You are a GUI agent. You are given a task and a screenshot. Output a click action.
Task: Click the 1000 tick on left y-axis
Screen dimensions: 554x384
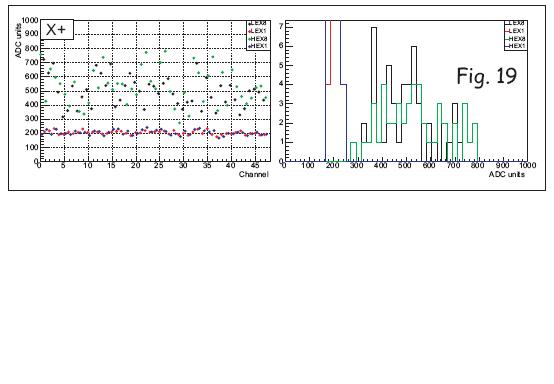pos(30,20)
